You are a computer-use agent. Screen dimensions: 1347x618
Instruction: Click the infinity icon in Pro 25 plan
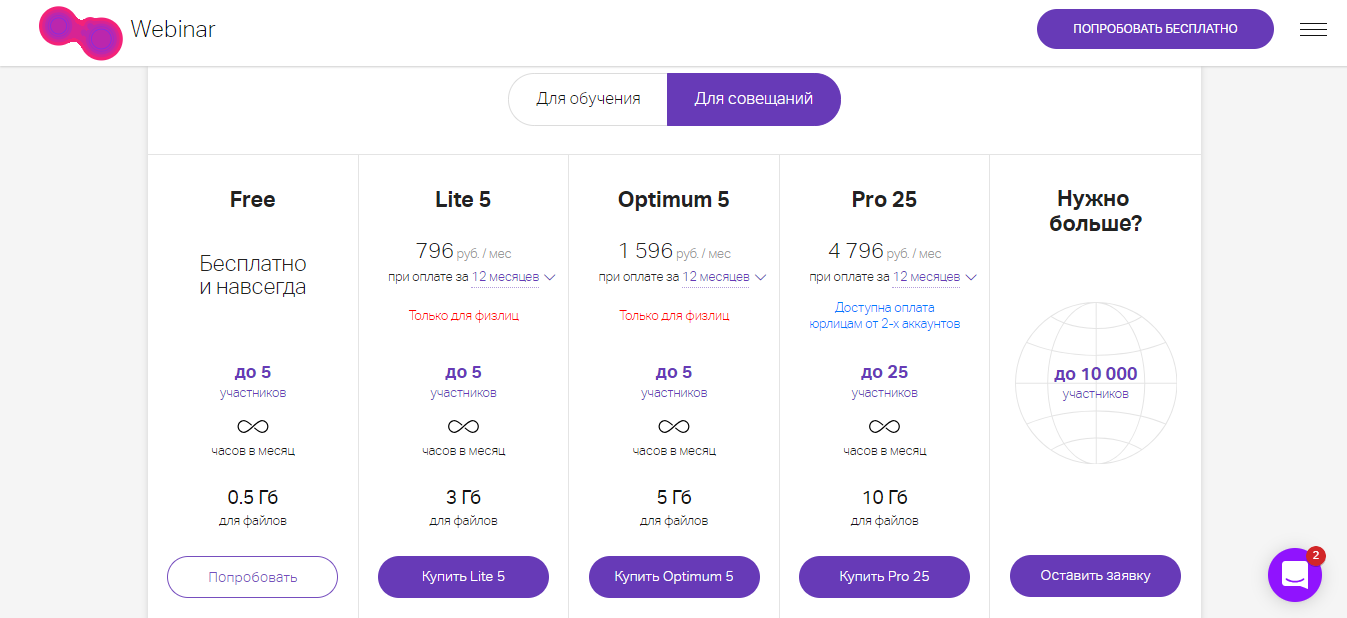[884, 427]
